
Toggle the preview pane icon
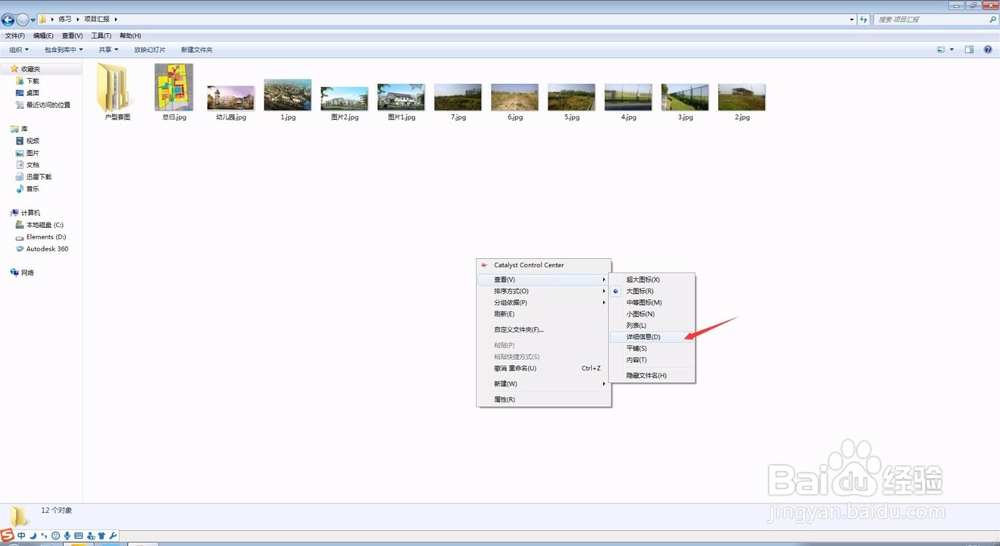coord(969,50)
